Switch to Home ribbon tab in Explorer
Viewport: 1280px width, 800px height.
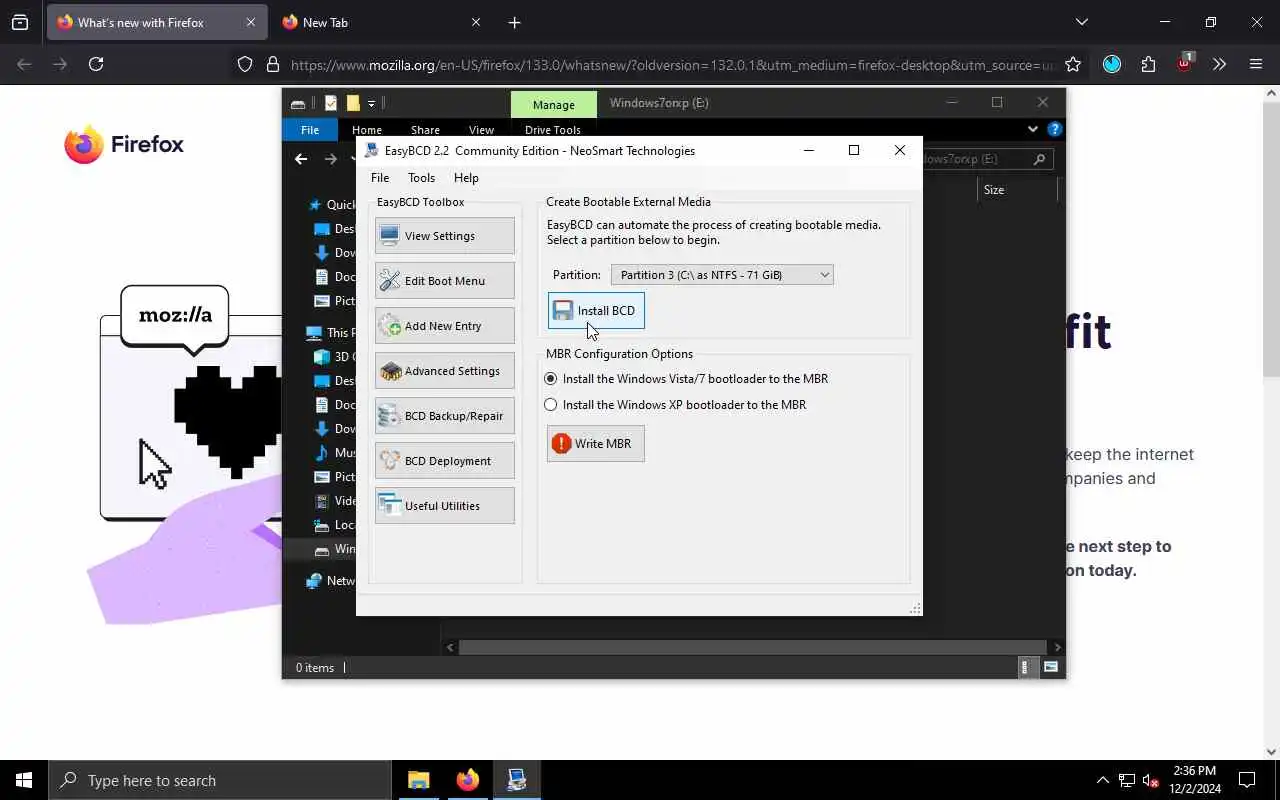coord(367,130)
